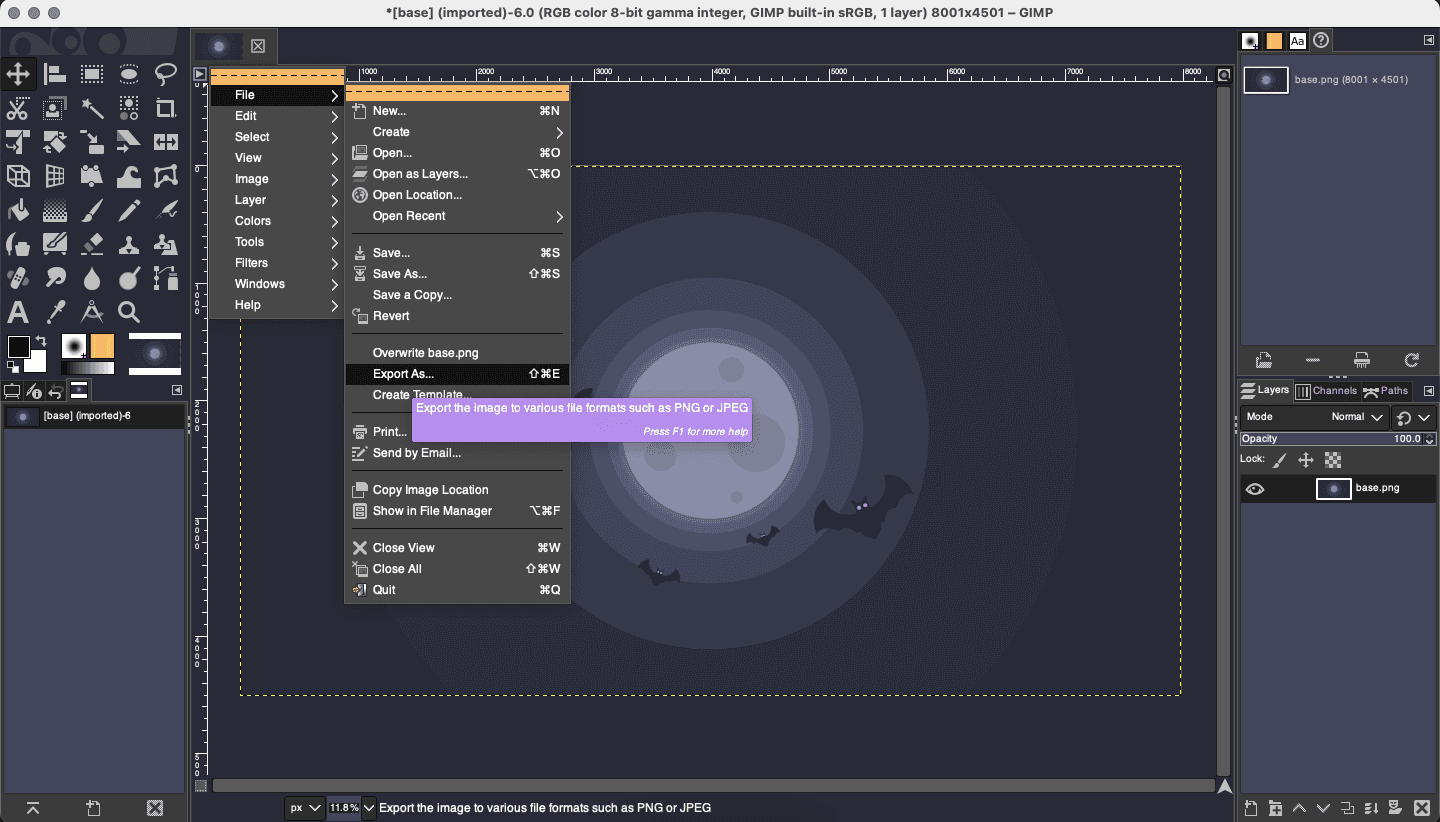
Task: Lock position and size of the layer
Action: click(1306, 459)
